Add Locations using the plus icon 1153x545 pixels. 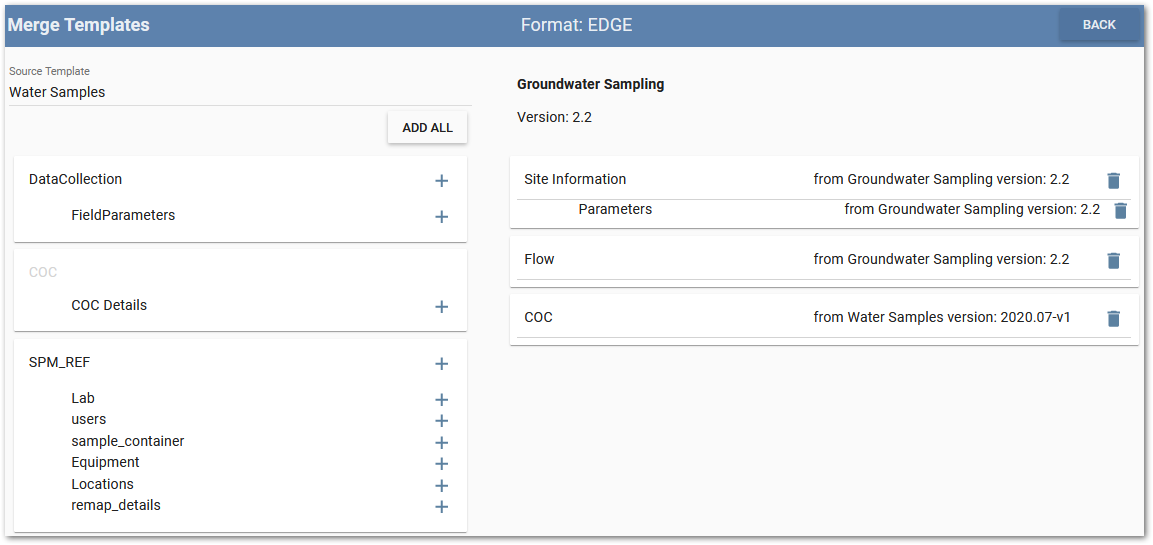click(441, 486)
